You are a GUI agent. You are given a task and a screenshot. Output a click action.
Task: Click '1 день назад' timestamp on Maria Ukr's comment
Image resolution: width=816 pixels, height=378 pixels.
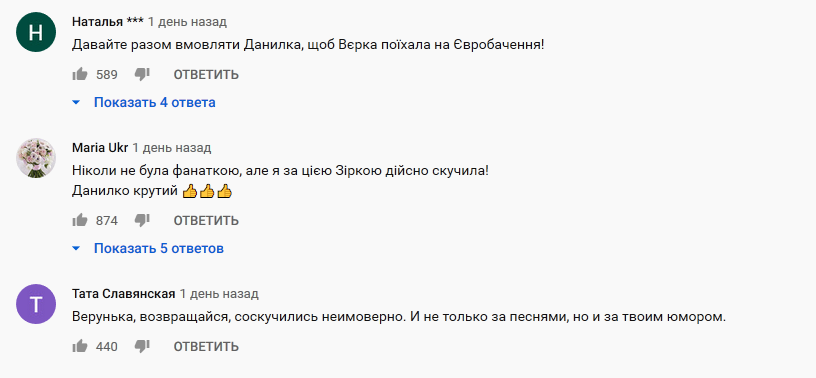172,148
